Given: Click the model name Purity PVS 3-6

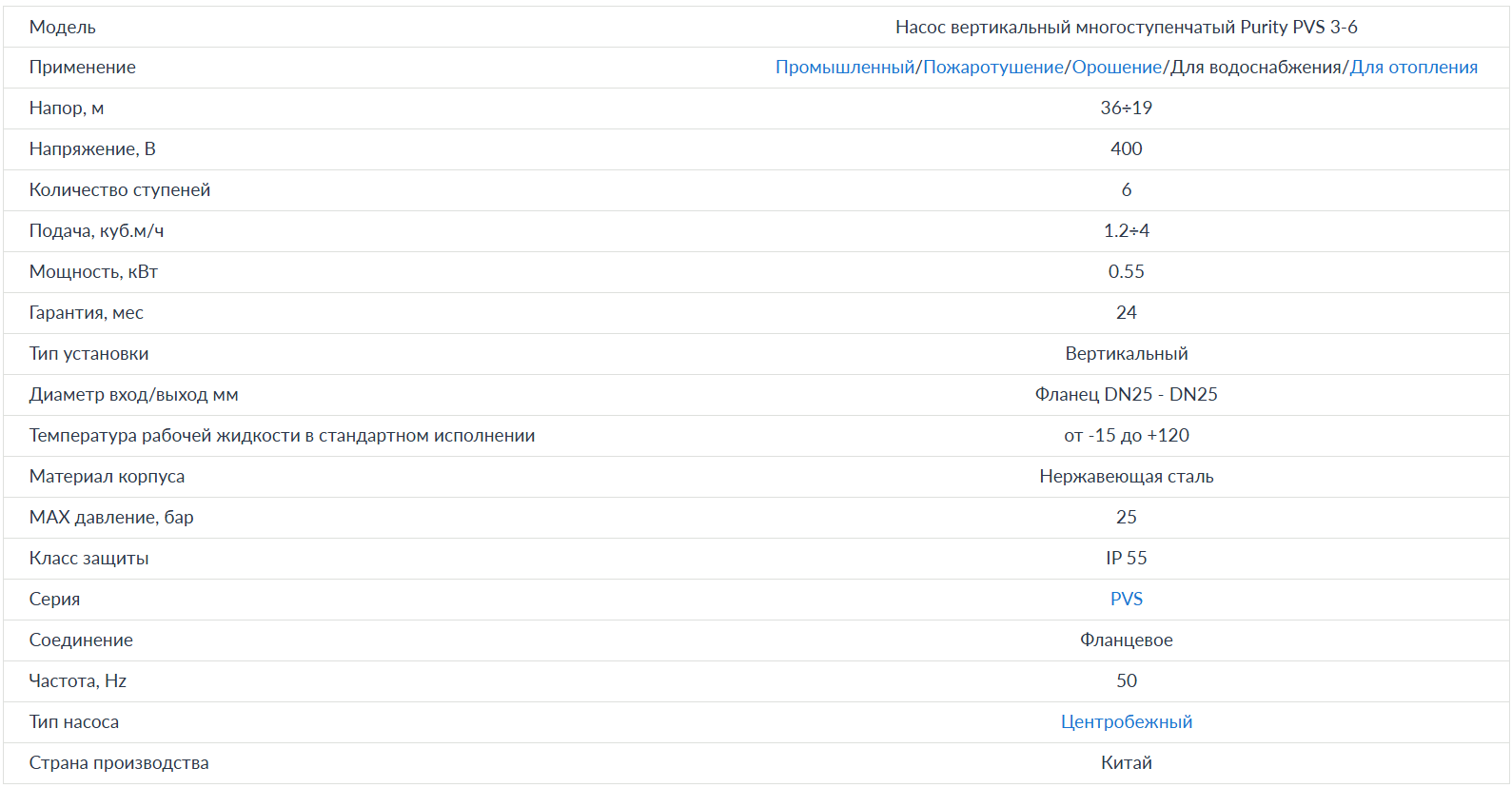Looking at the screenshot, I should point(1126,27).
